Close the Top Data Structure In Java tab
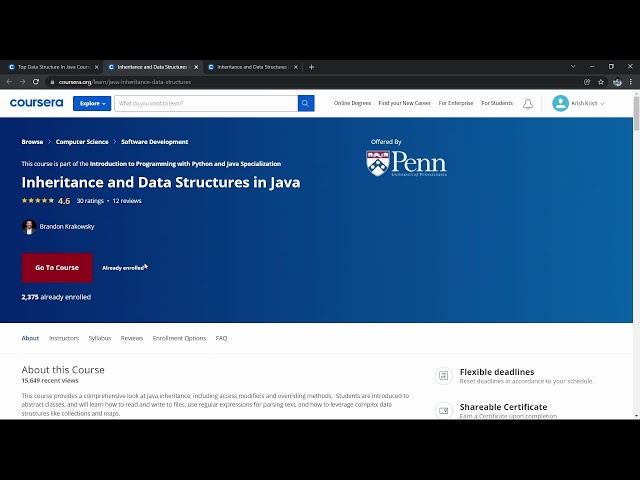 pos(97,67)
